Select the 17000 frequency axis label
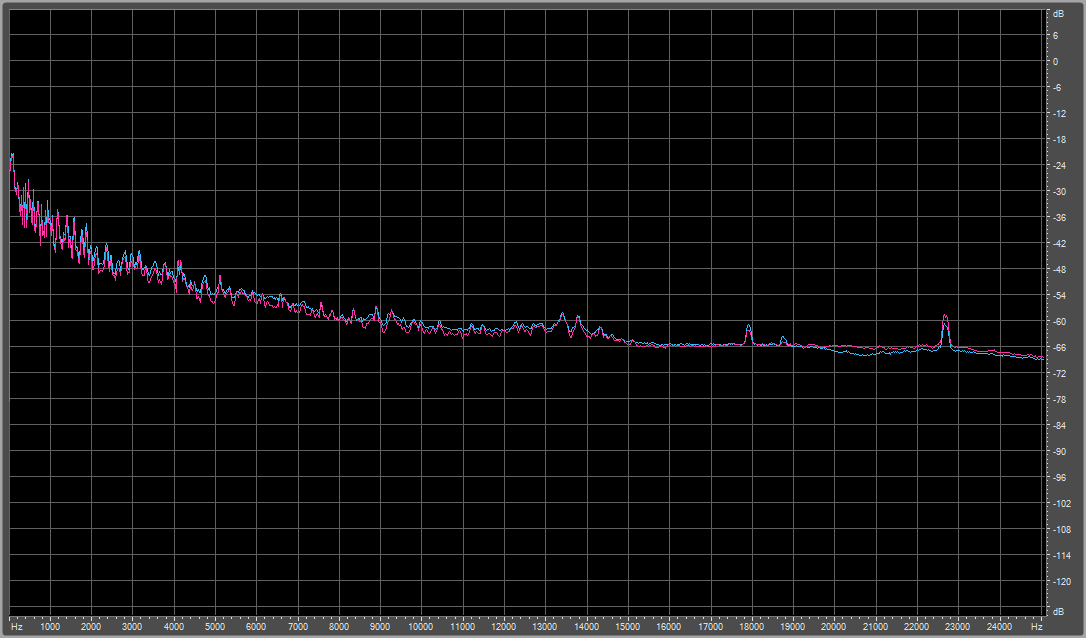Image resolution: width=1086 pixels, height=638 pixels. pyautogui.click(x=711, y=626)
